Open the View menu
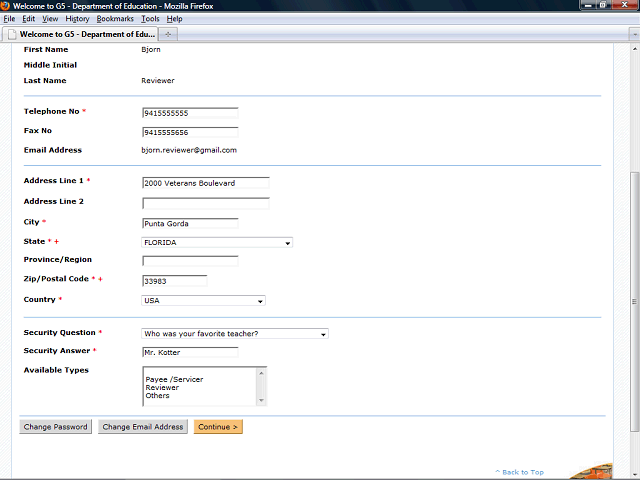Screen dimensions: 640x480 (50, 19)
